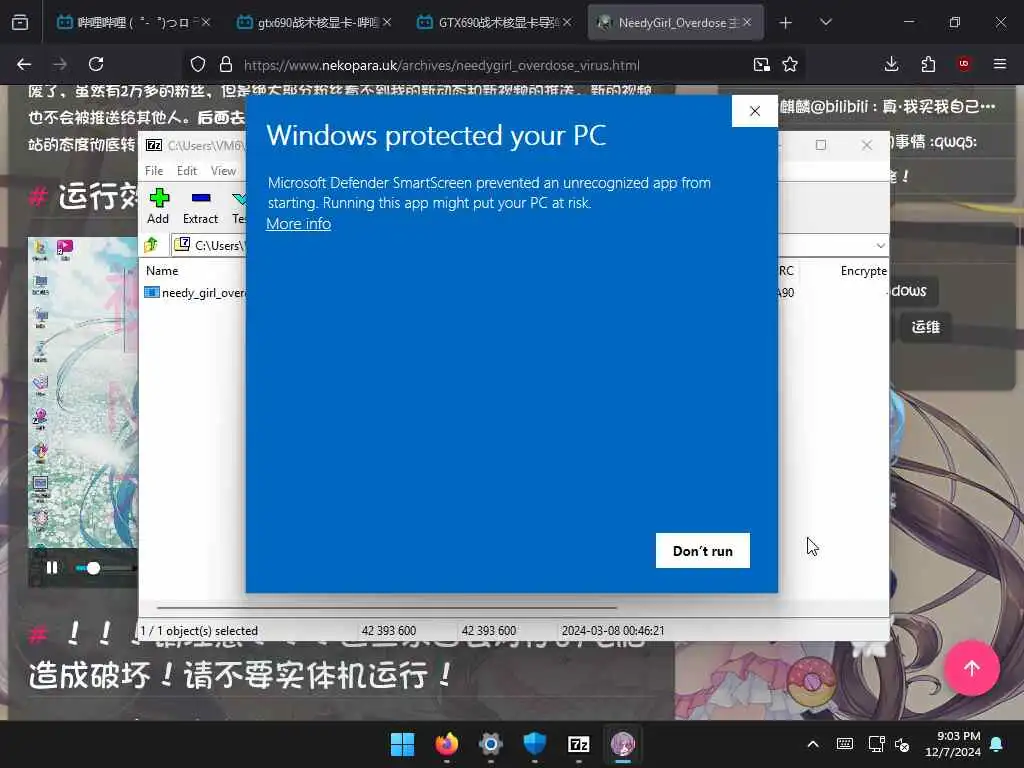The height and width of the screenshot is (768, 1024).
Task: Click the touch keyboard tray icon
Action: [844, 744]
